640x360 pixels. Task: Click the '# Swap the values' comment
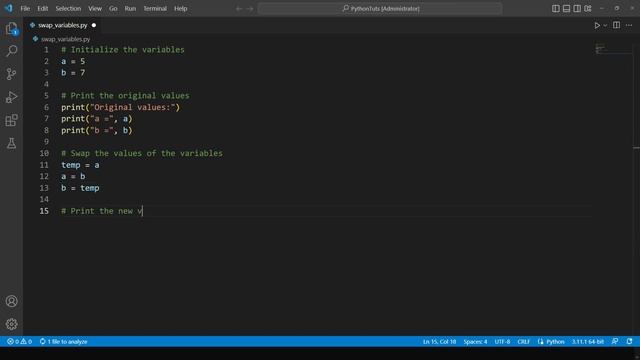coord(142,153)
